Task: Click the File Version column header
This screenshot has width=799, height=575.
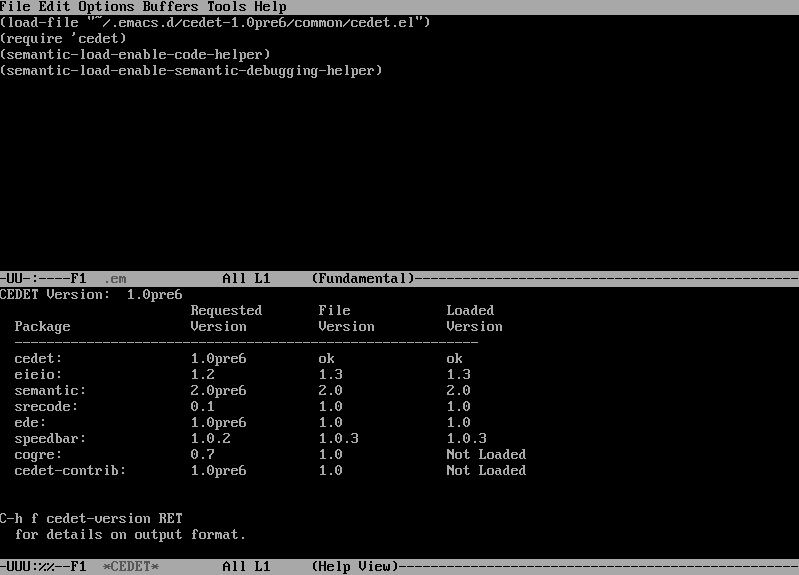Action: [x=347, y=319]
